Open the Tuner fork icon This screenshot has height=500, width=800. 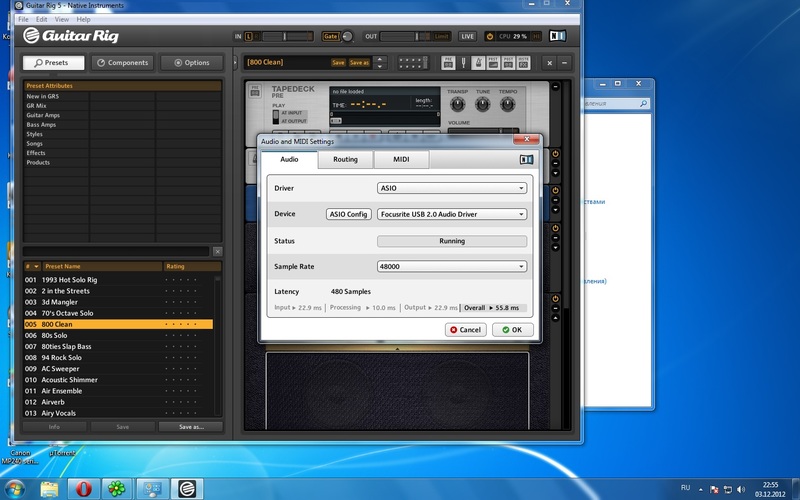[x=463, y=63]
